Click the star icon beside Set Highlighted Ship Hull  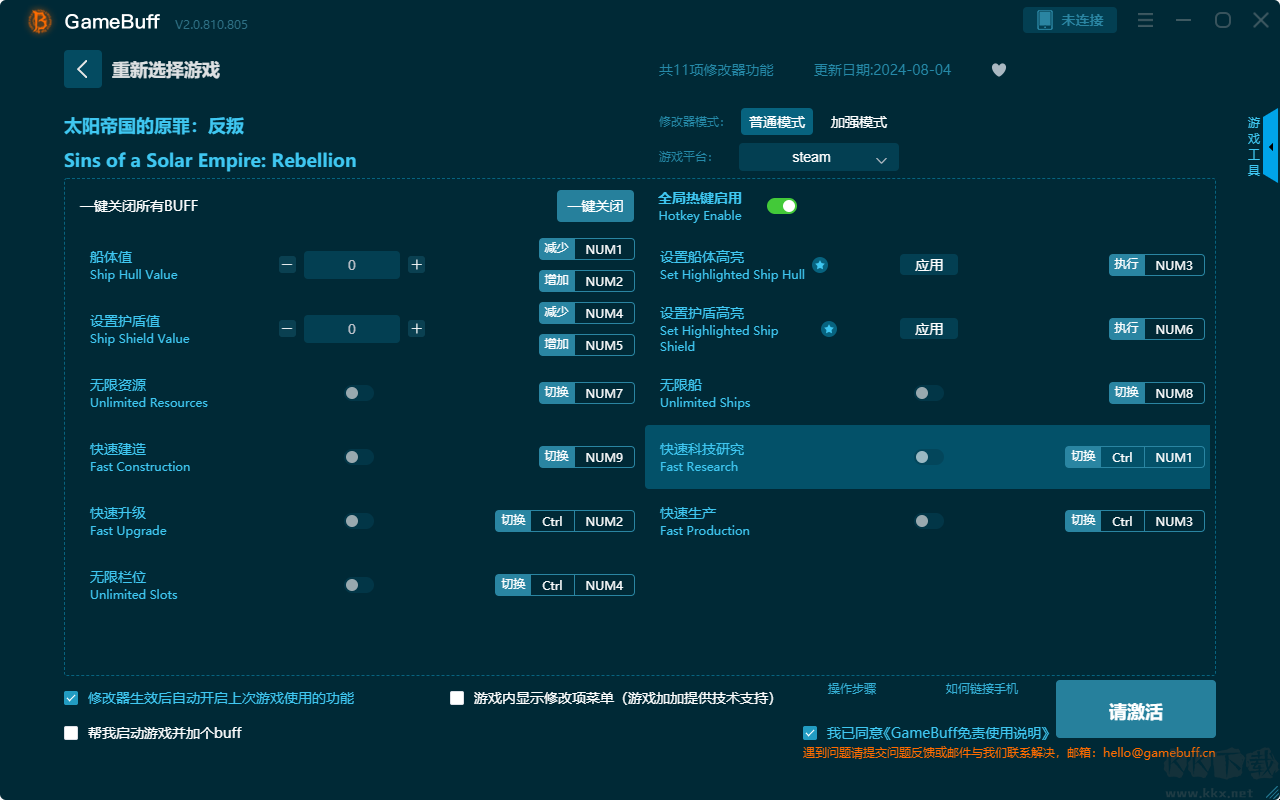coord(820,265)
